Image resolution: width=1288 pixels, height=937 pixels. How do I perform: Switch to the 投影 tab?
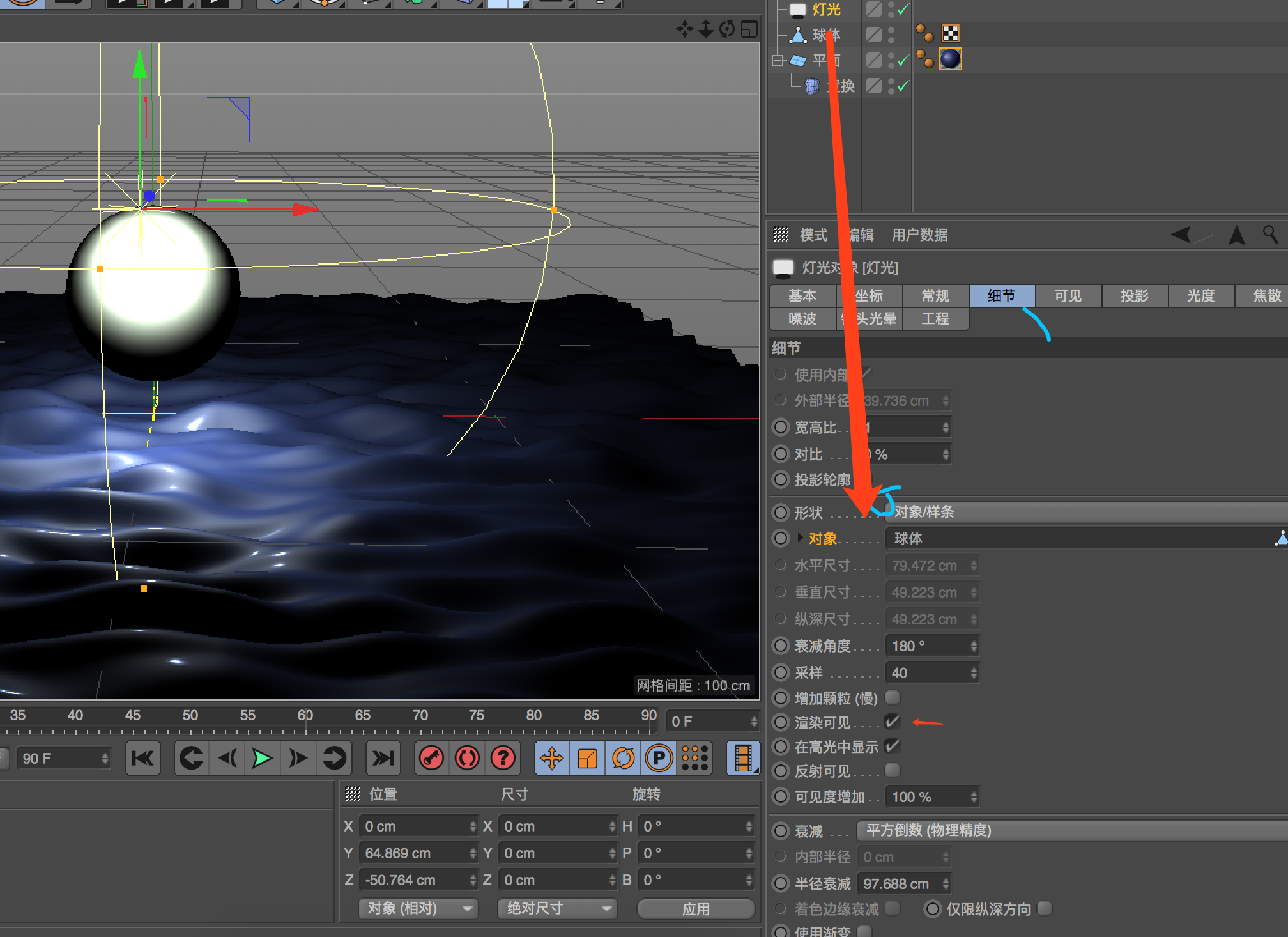[1134, 295]
